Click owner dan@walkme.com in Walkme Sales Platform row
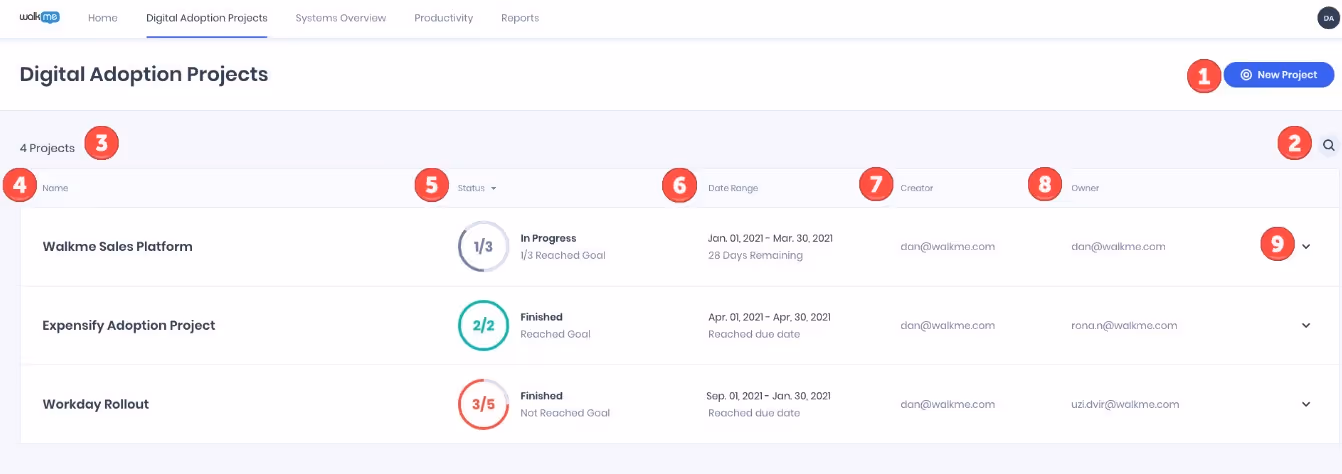The image size is (1342, 474). (x=1119, y=246)
